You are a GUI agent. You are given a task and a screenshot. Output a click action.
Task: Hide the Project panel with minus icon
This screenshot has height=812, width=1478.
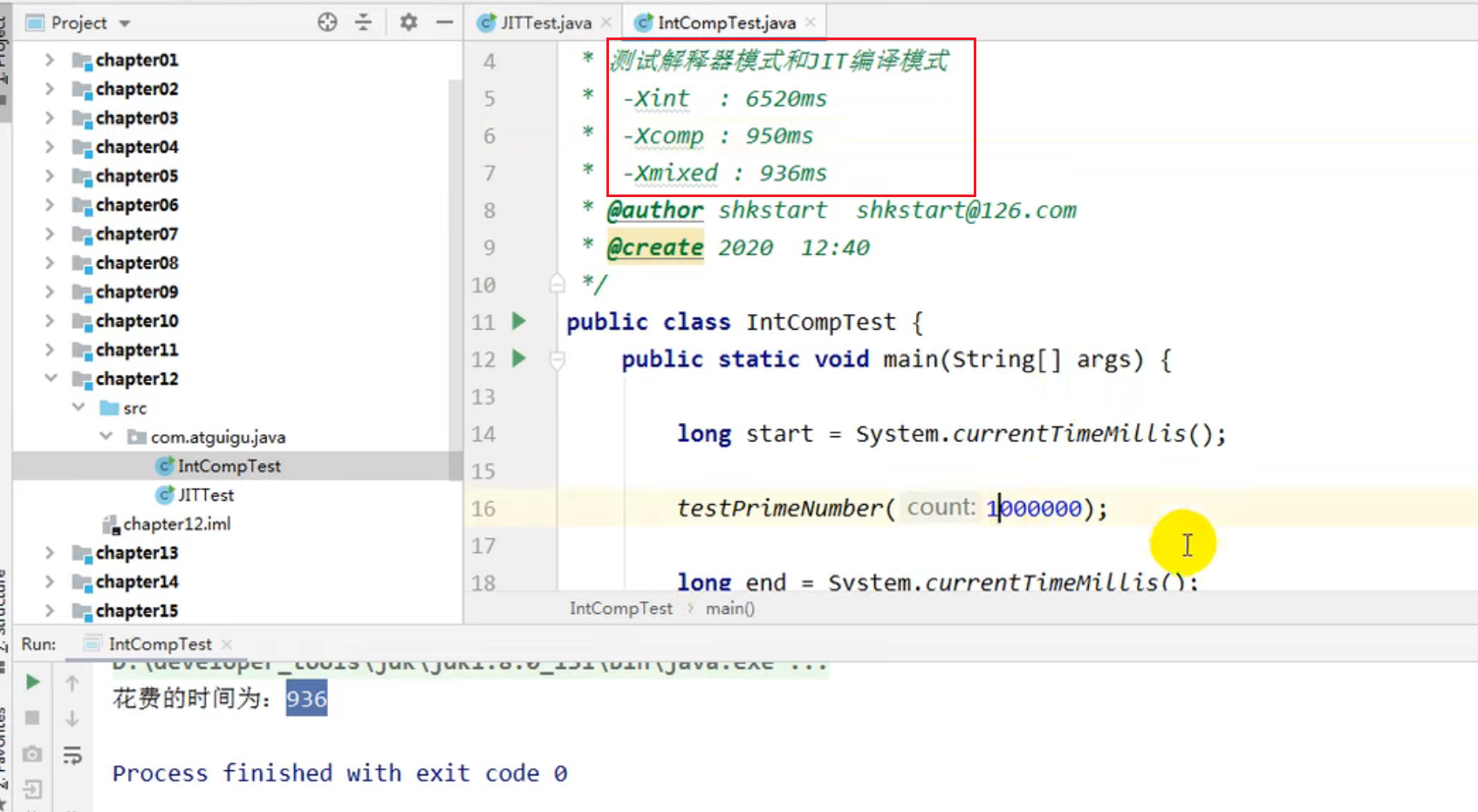444,23
